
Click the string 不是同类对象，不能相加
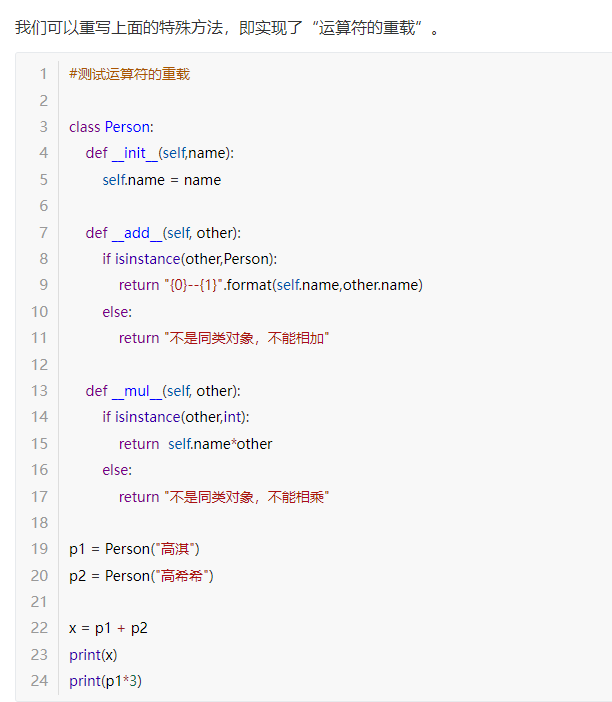click(247, 338)
